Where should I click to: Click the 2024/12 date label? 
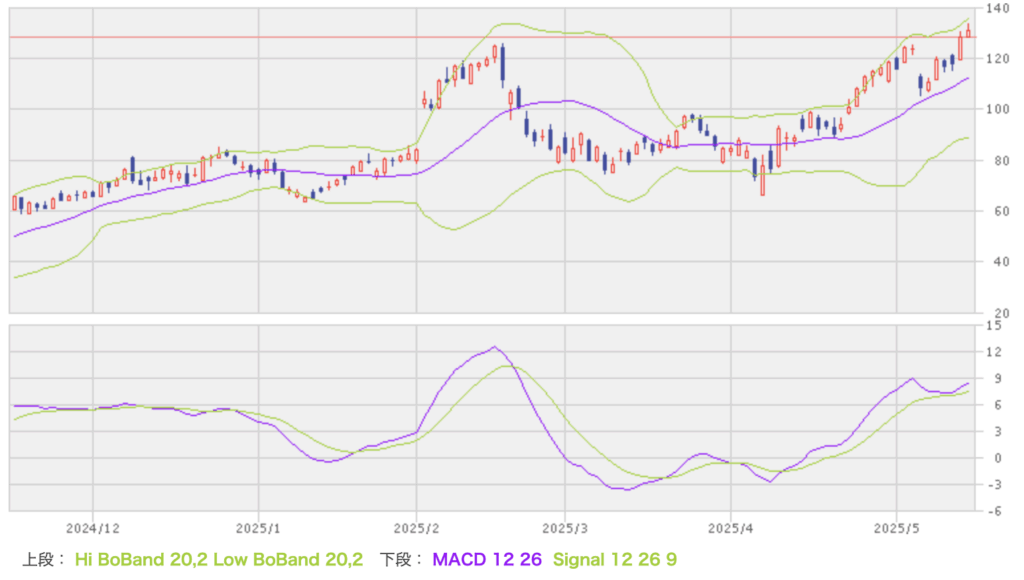93,528
